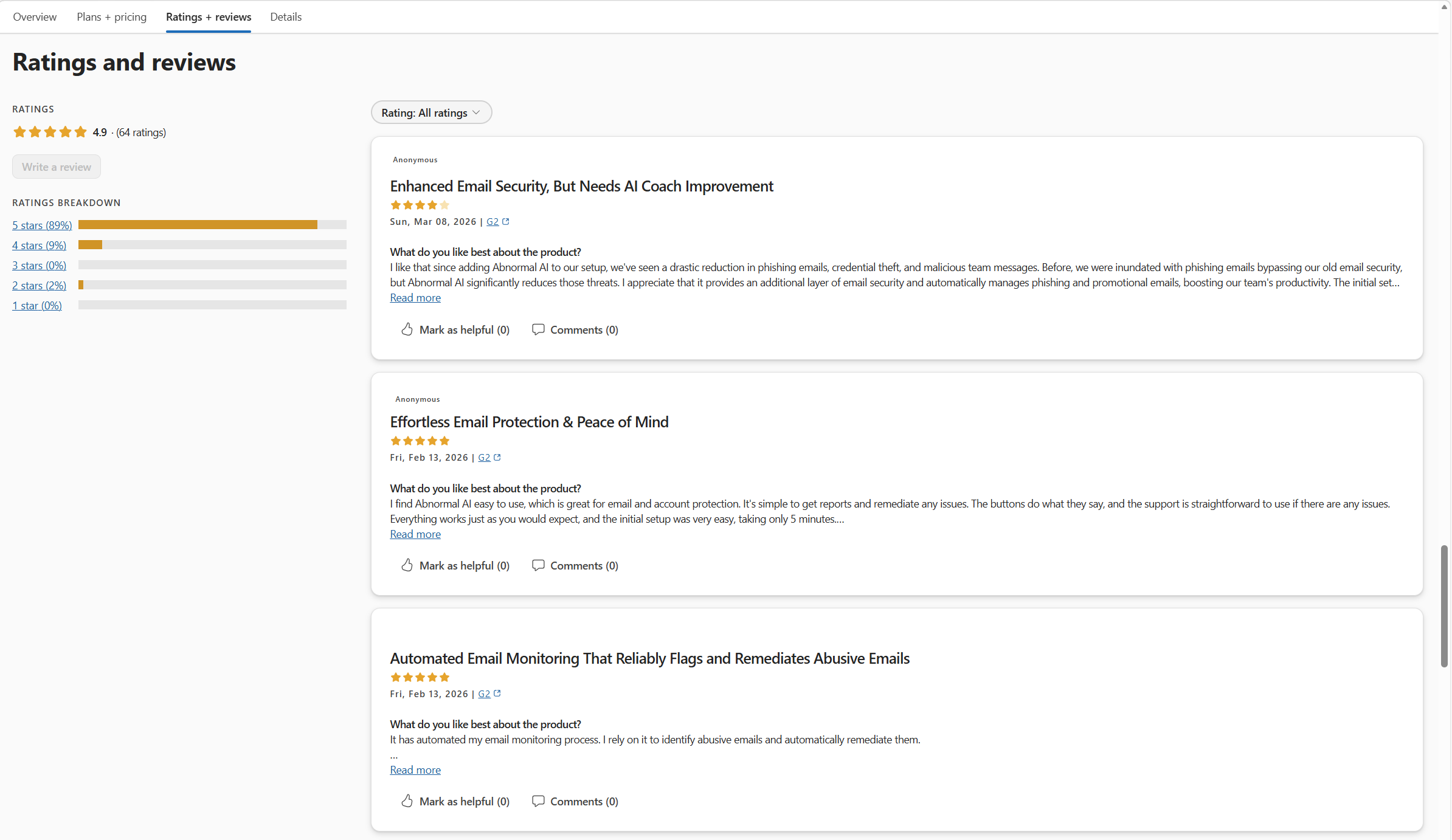Open the Overview tab
This screenshot has height=840, width=1452.
coord(35,17)
